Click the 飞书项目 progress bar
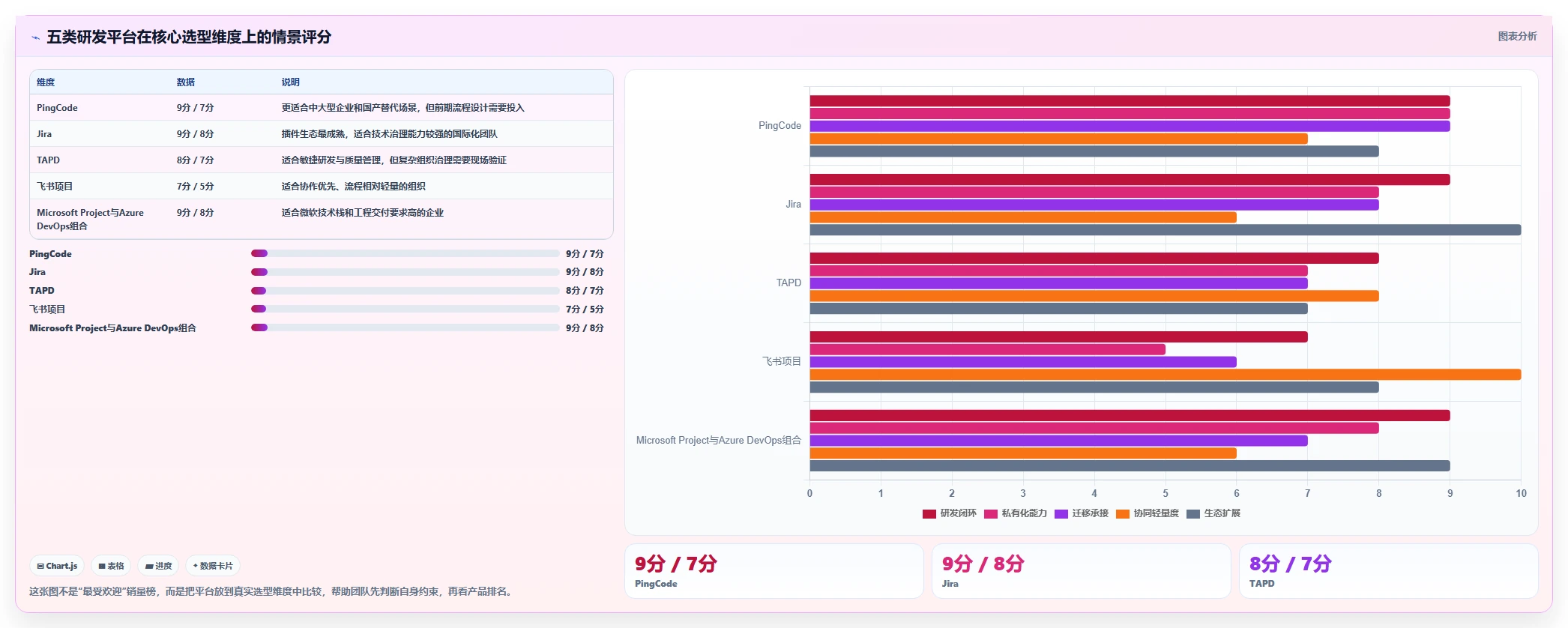This screenshot has width=1568, height=628. (x=405, y=309)
